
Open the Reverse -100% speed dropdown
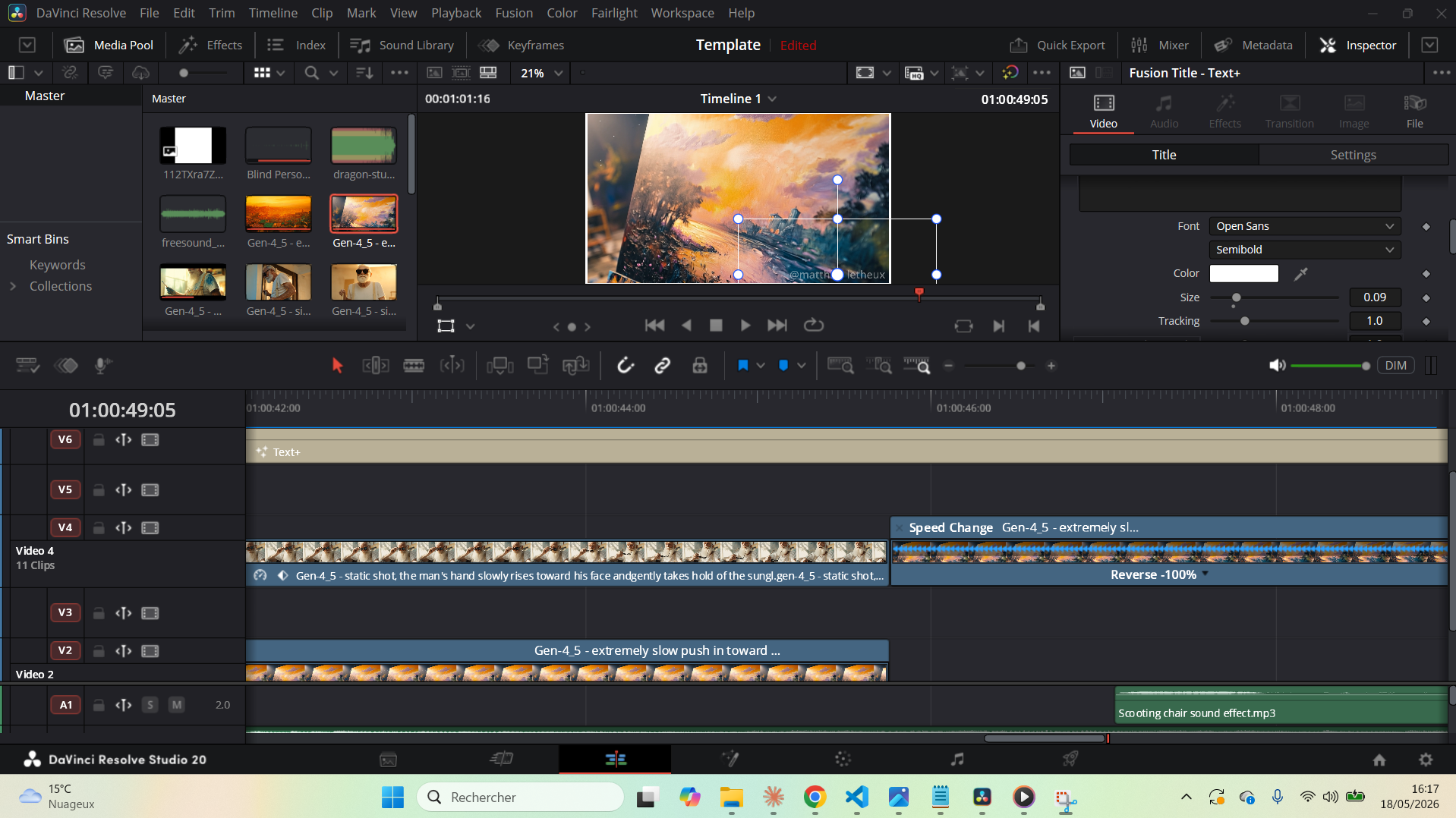tap(1205, 574)
